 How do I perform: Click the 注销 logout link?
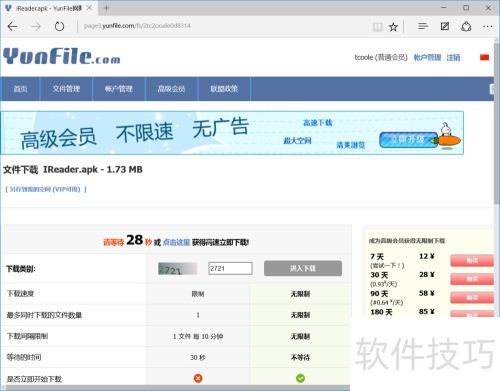453,57
